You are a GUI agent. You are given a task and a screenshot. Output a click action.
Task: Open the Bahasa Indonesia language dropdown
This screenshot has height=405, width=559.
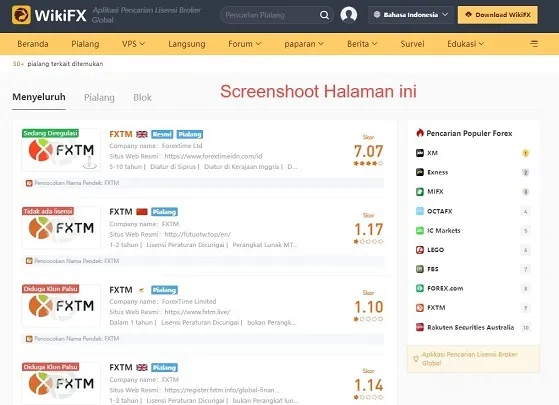coord(411,15)
